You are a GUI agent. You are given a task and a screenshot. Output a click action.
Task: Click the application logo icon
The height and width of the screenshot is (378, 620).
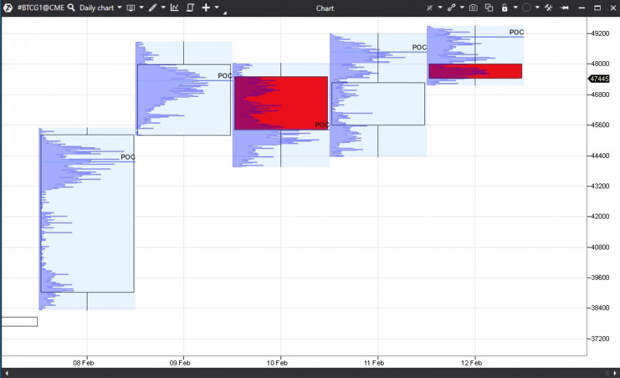8,8
